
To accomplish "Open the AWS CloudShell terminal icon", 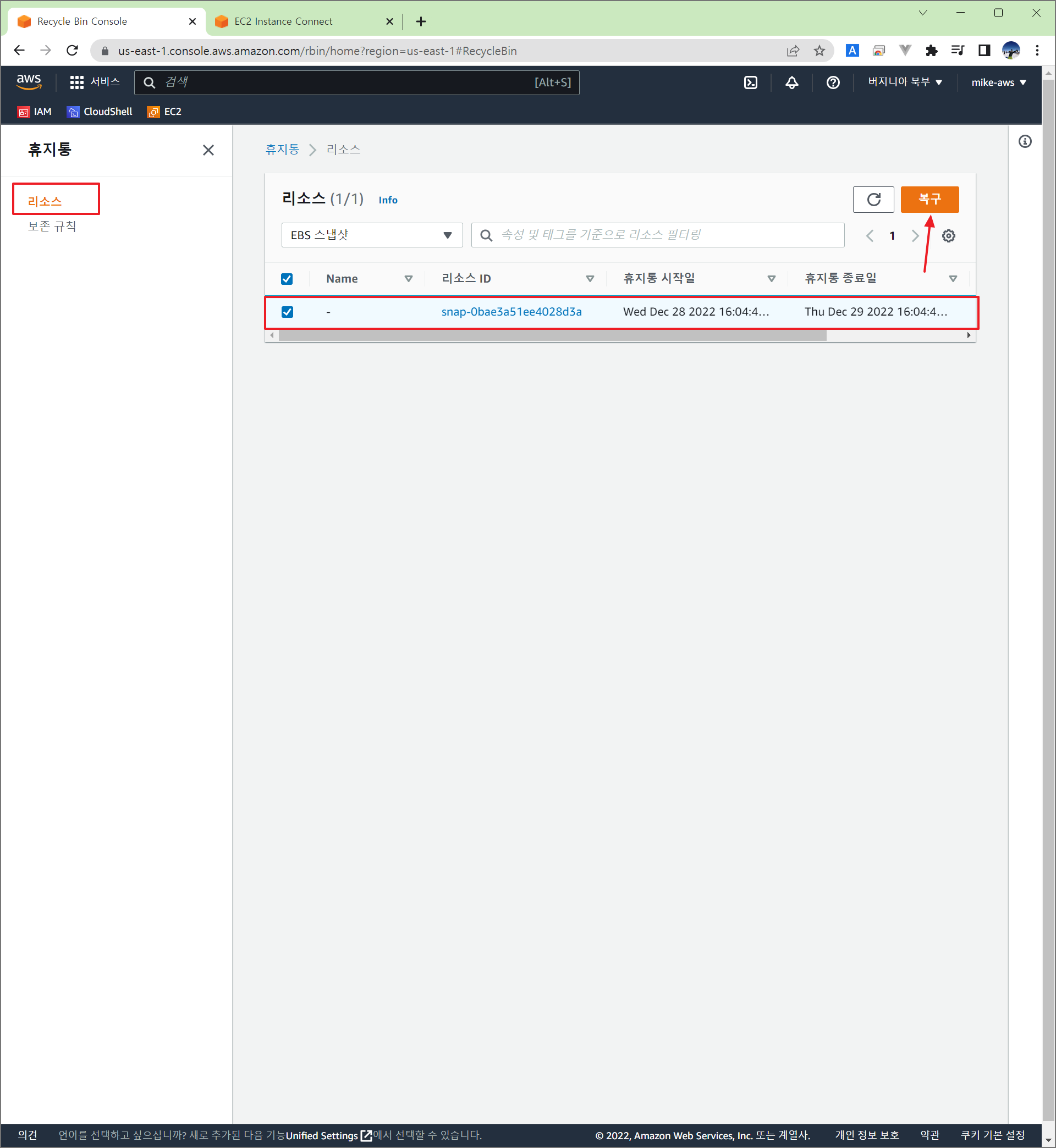I will pyautogui.click(x=750, y=82).
